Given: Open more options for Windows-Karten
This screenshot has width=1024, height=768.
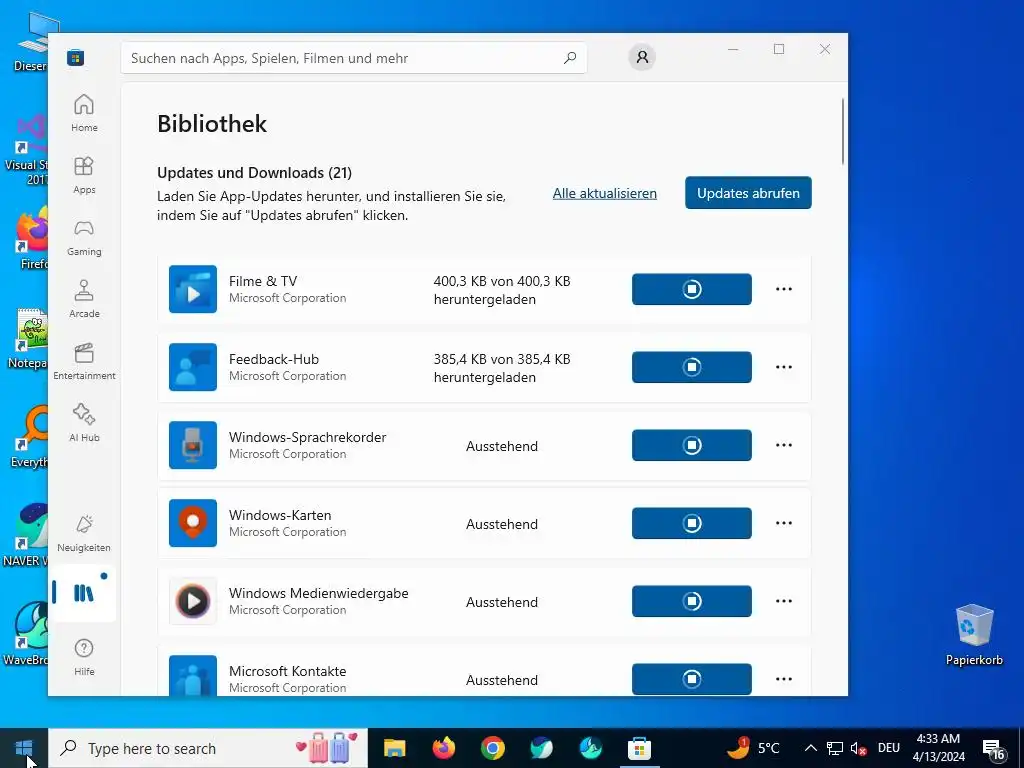Looking at the screenshot, I should (x=784, y=523).
